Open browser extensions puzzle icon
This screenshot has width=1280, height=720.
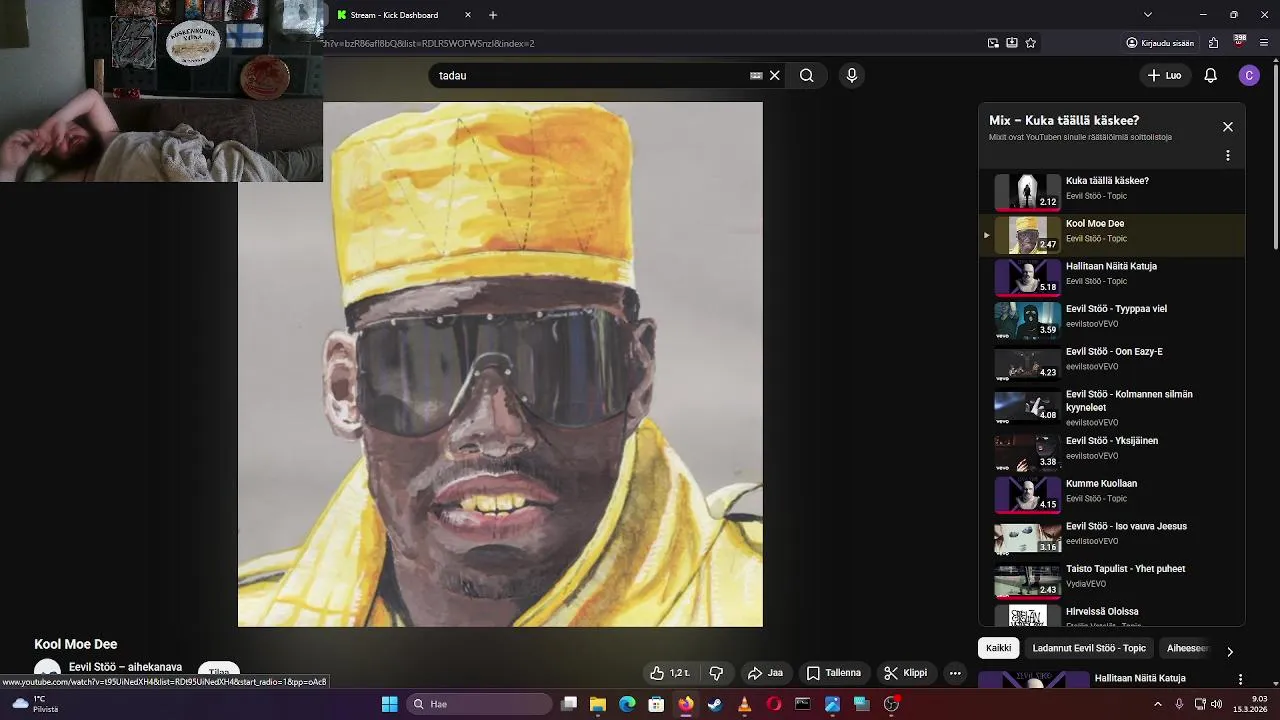coord(1213,43)
